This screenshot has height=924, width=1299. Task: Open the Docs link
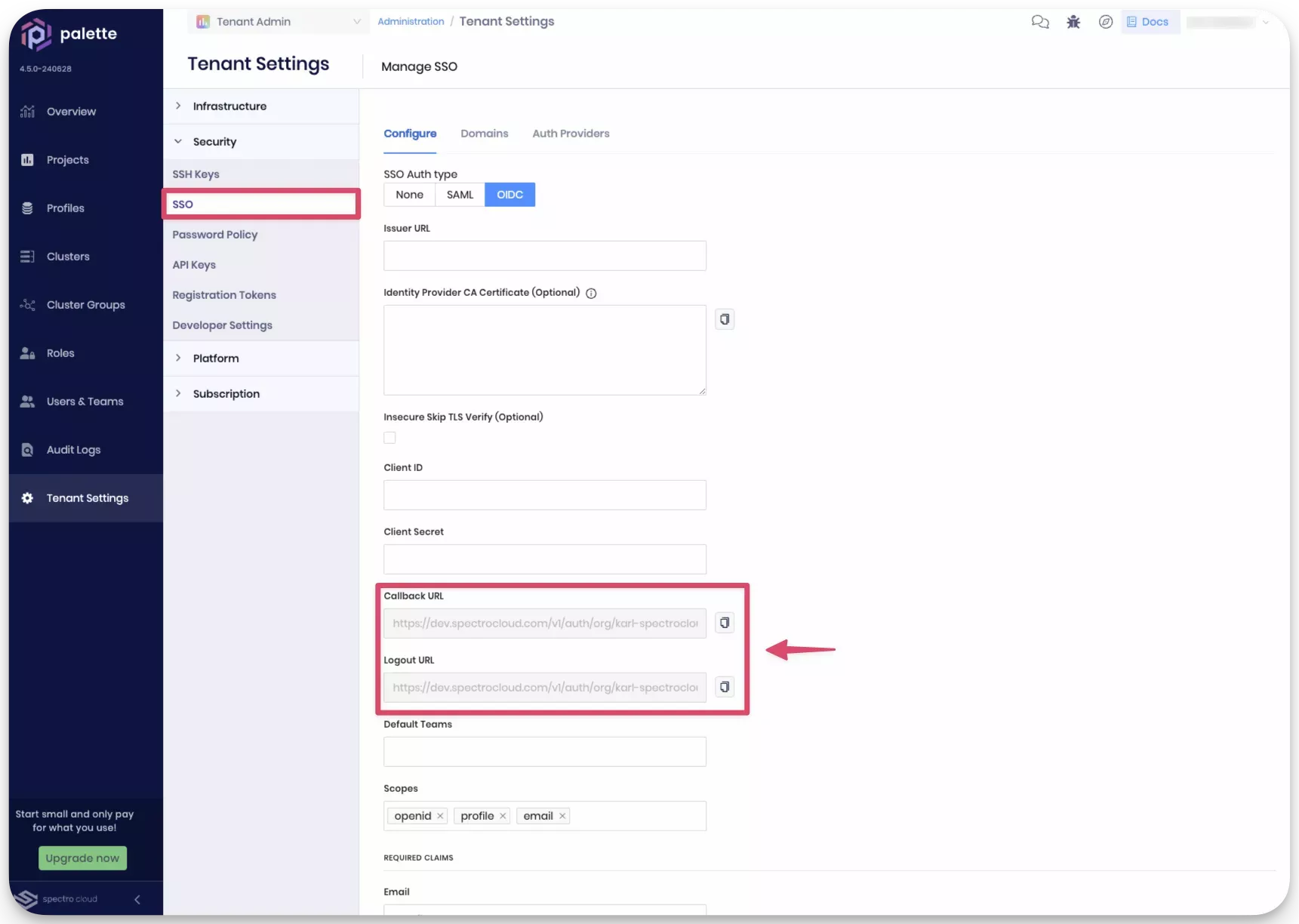tap(1149, 22)
